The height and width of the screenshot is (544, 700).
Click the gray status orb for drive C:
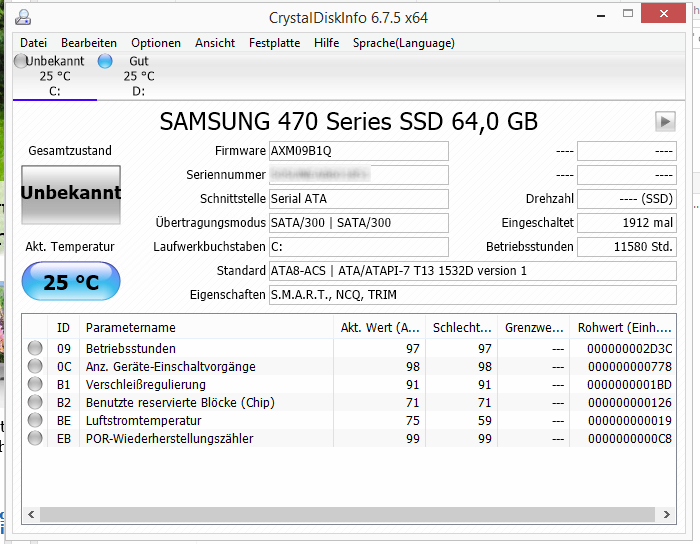21,61
